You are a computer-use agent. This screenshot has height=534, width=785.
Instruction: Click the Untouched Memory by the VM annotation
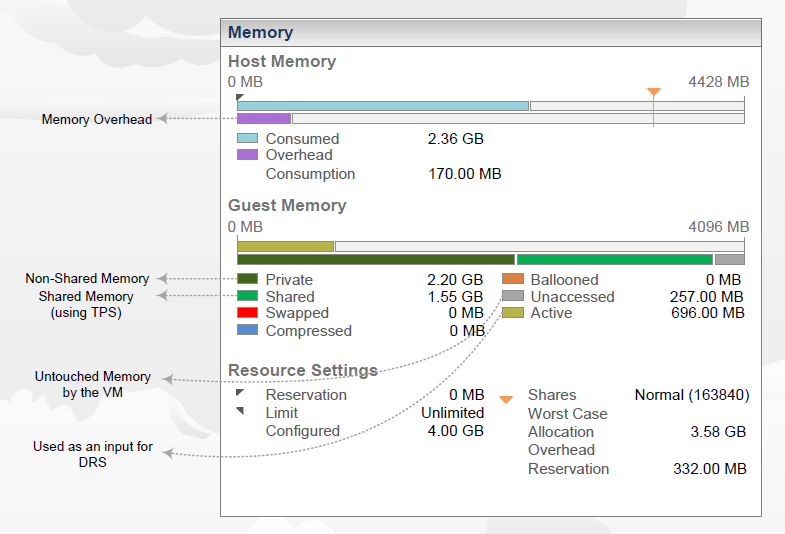pos(93,385)
